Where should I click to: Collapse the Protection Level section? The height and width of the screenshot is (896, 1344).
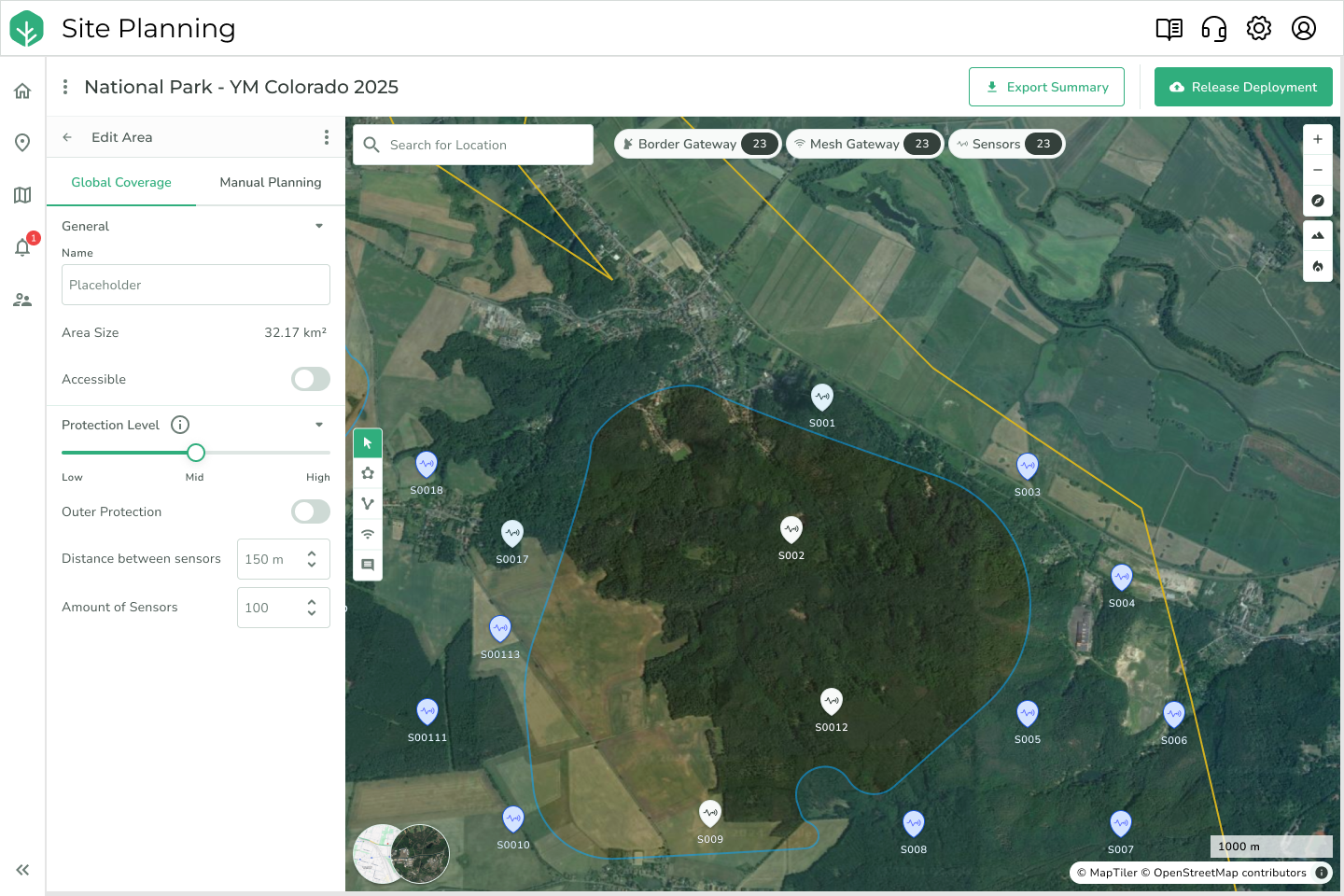[319, 425]
